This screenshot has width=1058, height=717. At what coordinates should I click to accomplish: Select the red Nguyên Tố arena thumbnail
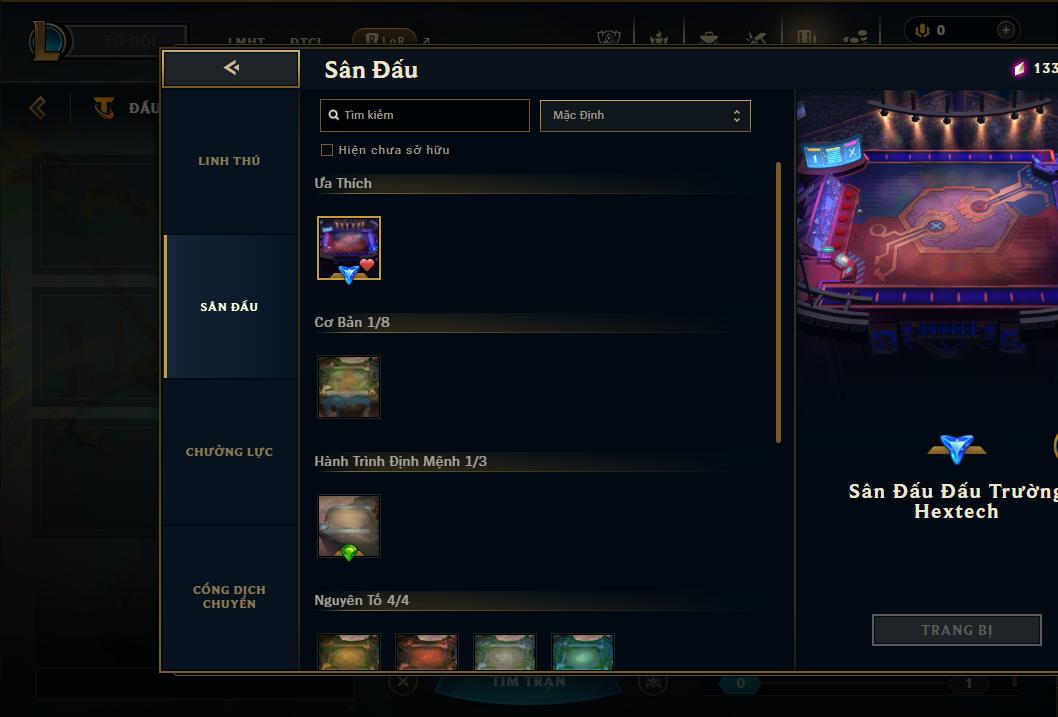[426, 652]
